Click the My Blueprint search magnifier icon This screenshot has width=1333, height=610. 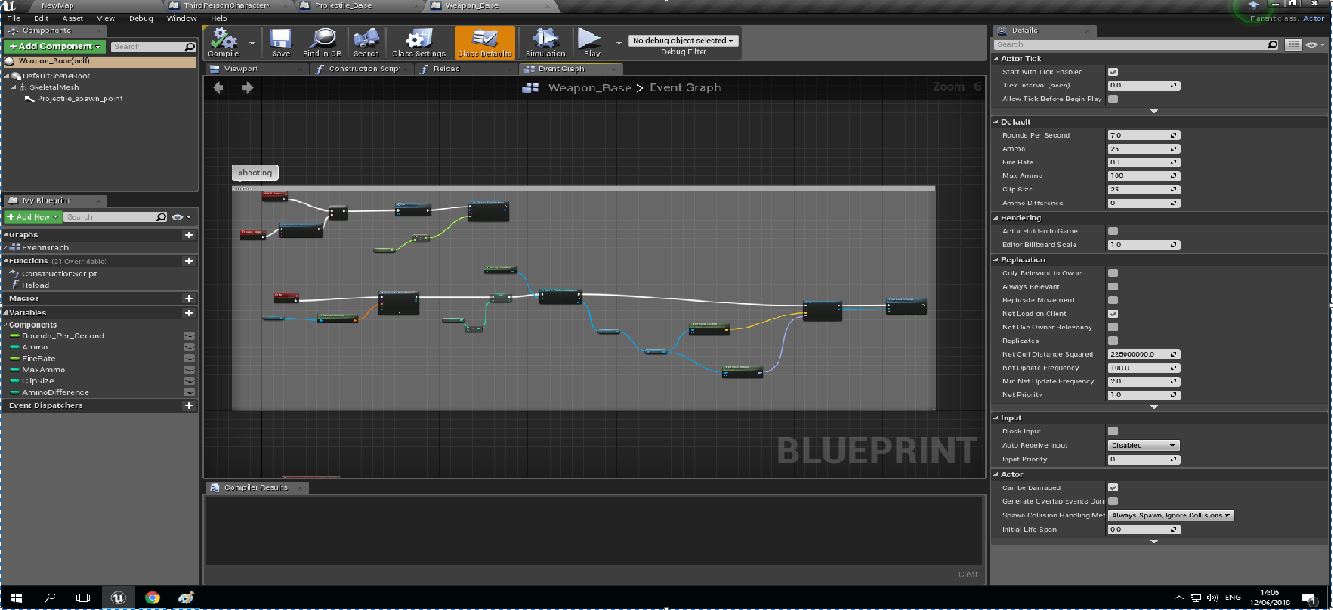coord(161,217)
